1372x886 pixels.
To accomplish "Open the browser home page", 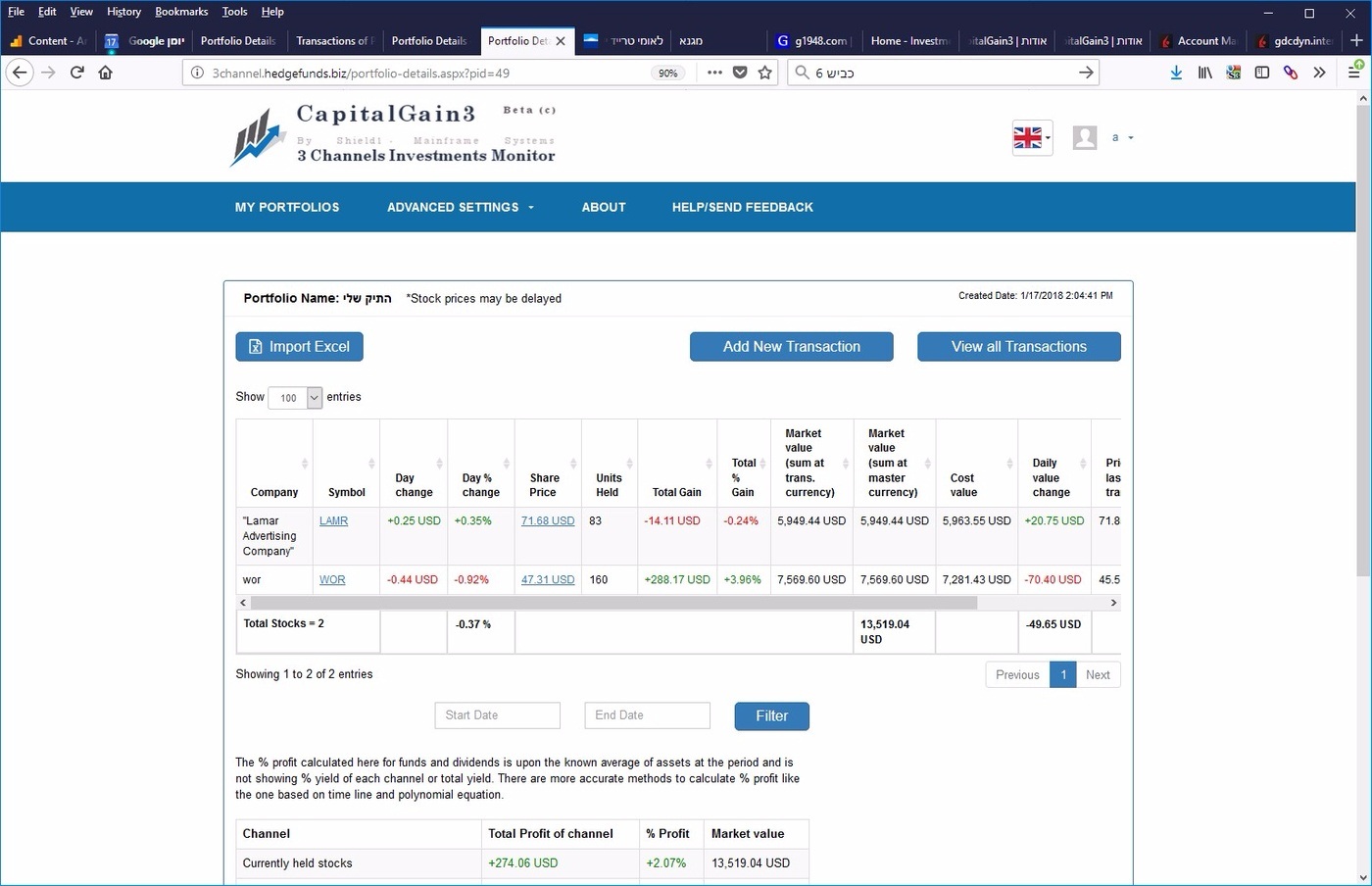I will pos(105,73).
